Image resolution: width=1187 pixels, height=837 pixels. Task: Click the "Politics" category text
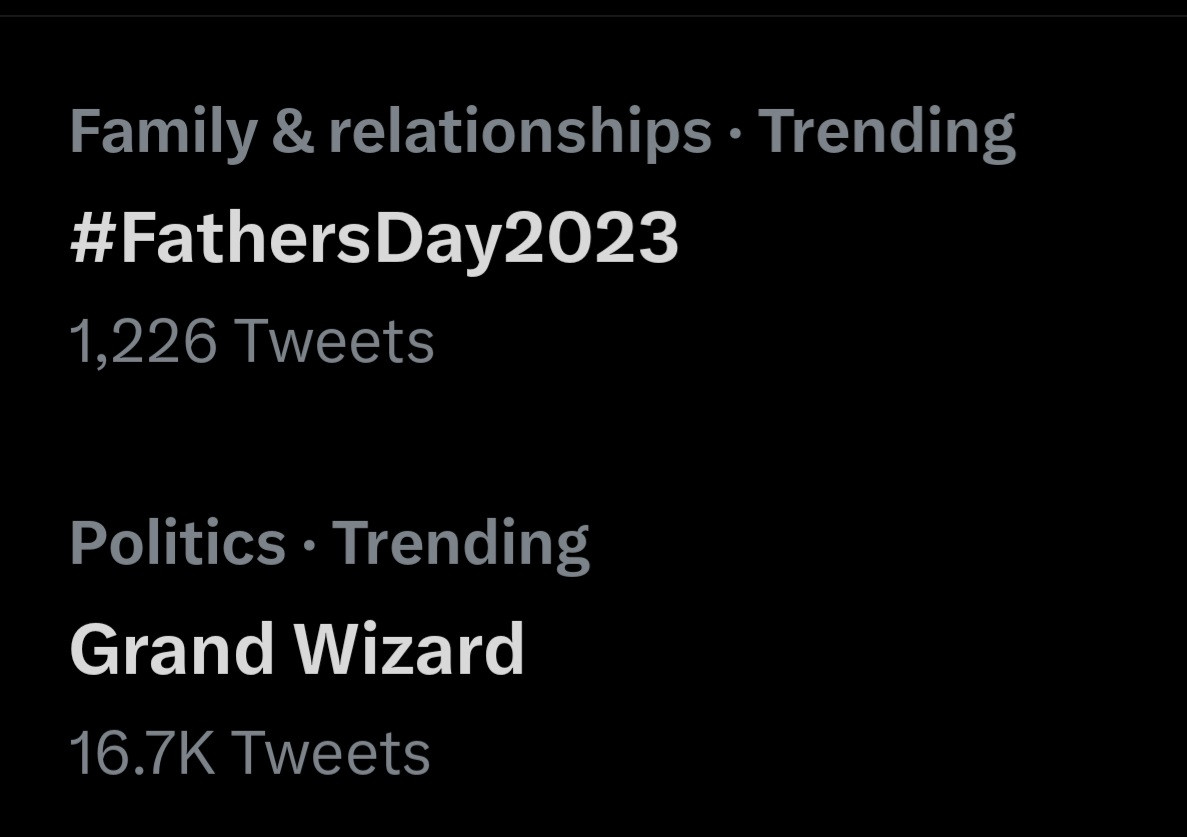point(178,543)
